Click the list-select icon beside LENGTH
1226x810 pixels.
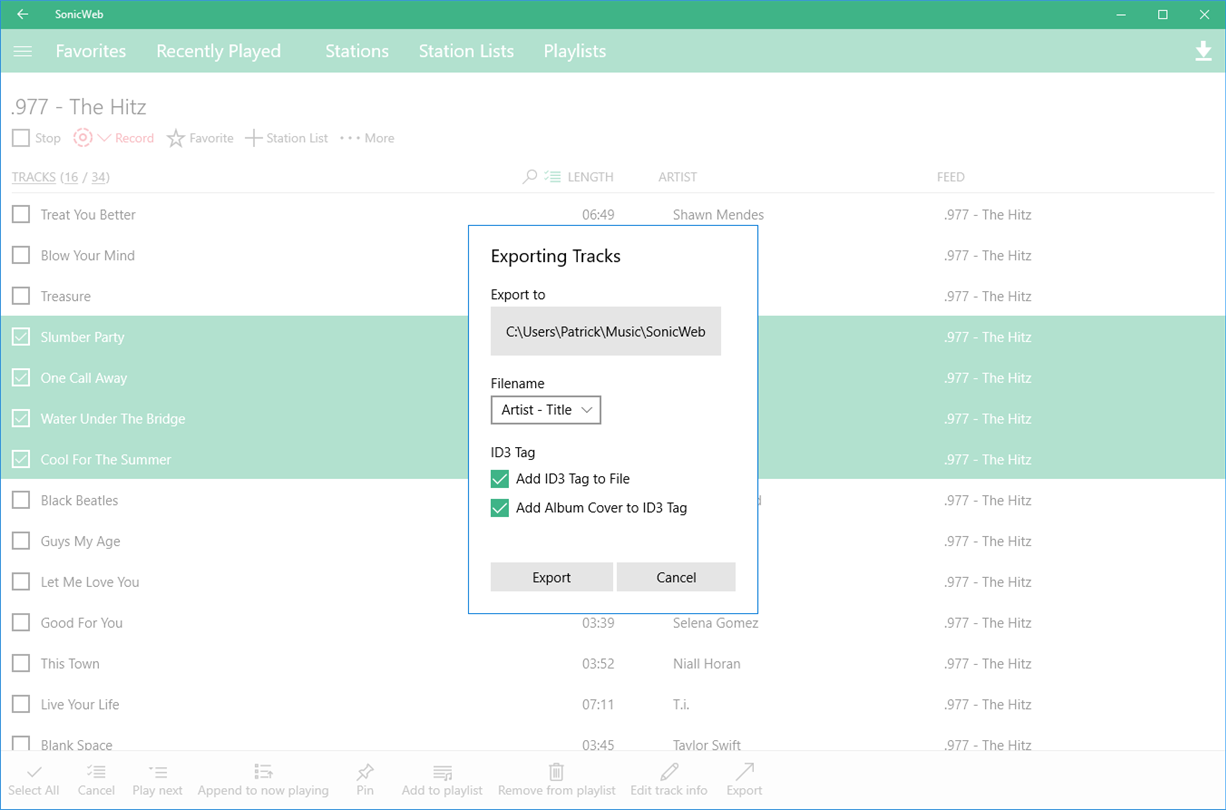553,177
